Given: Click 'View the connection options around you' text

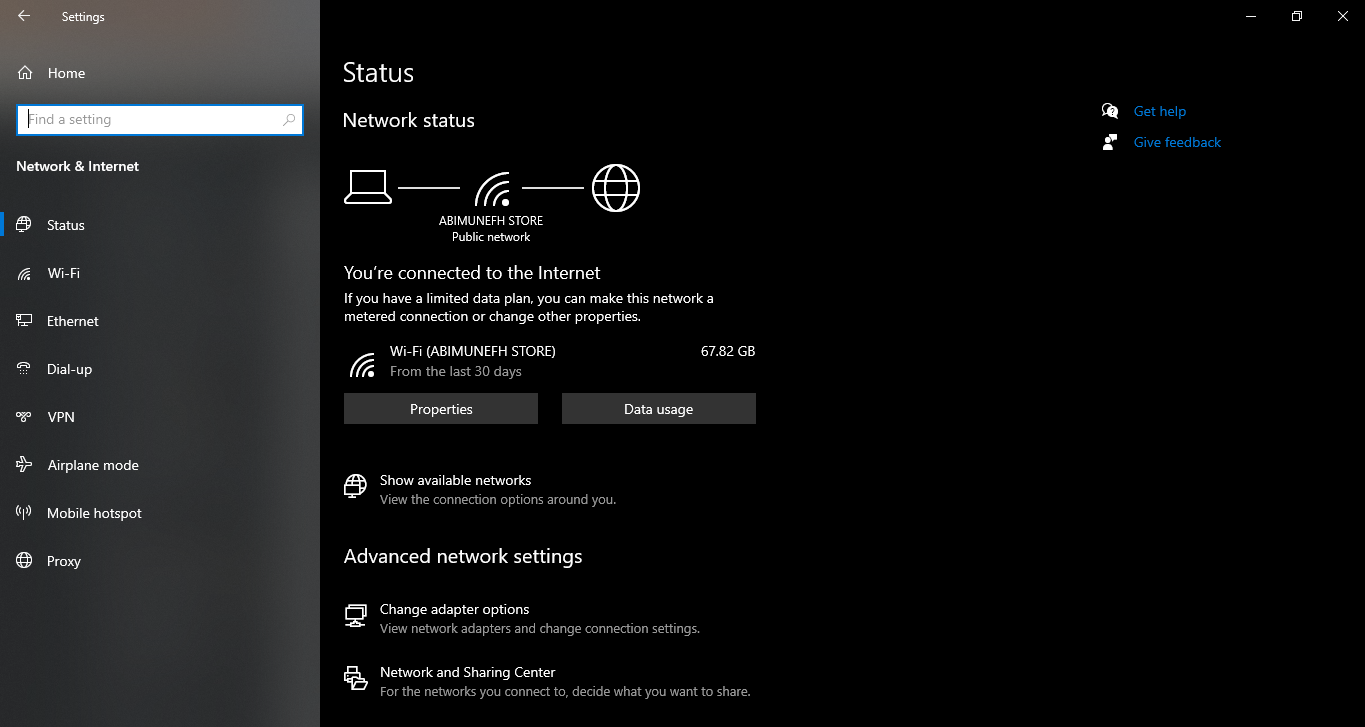Looking at the screenshot, I should [498, 499].
